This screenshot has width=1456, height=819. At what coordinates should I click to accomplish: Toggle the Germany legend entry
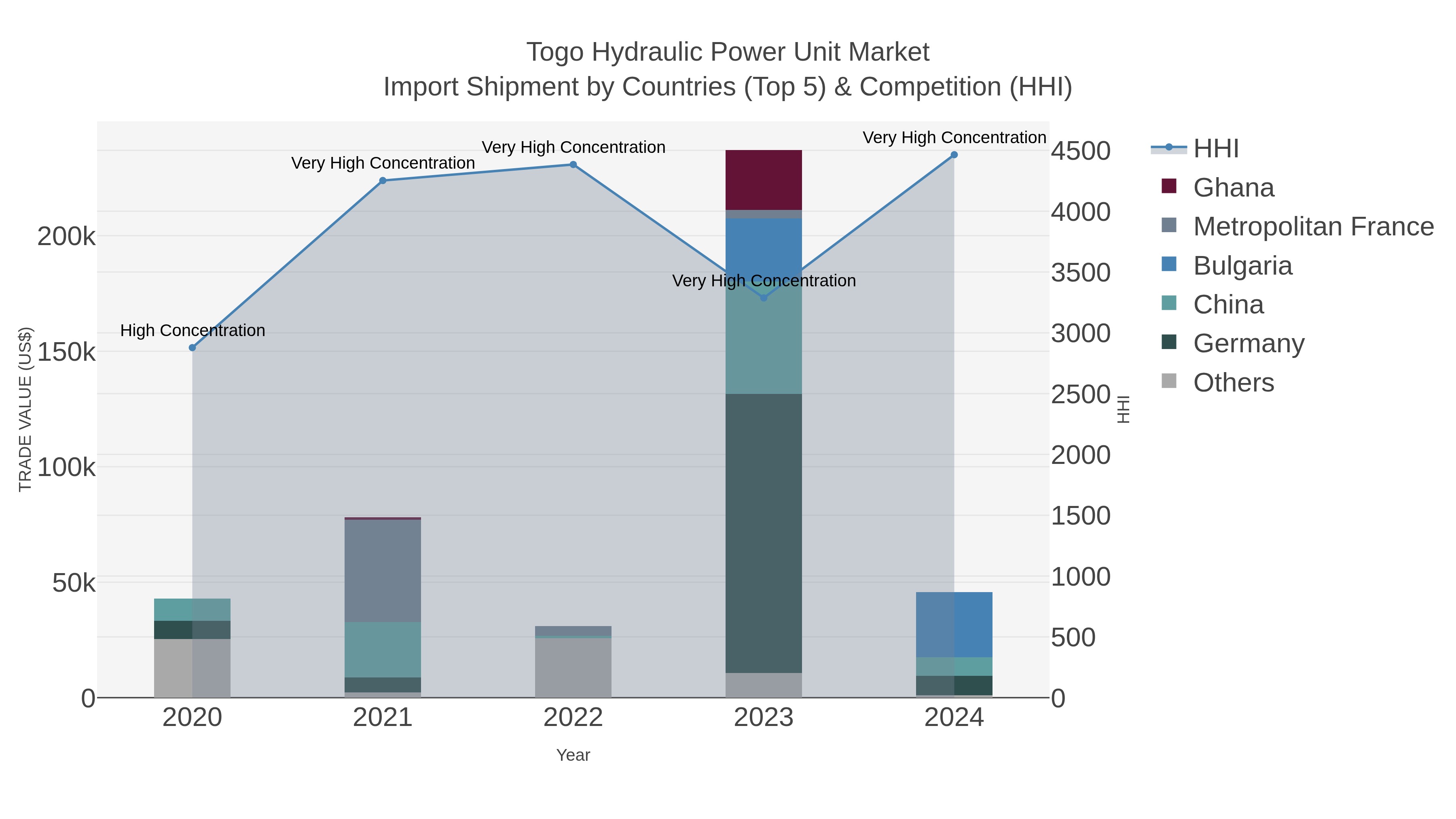click(1233, 343)
